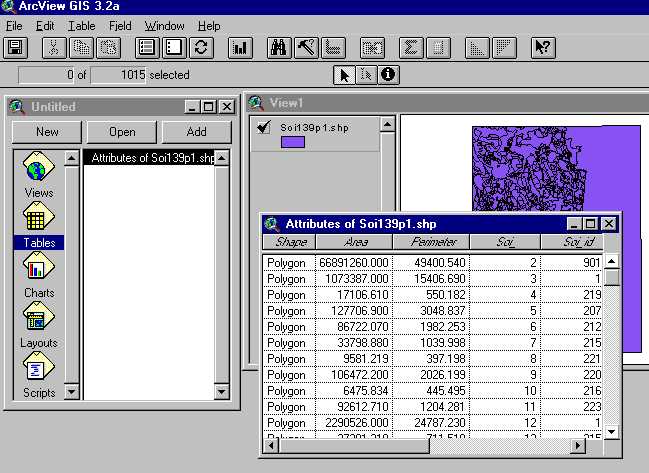Click project icon list scroll down arrow

(71, 391)
